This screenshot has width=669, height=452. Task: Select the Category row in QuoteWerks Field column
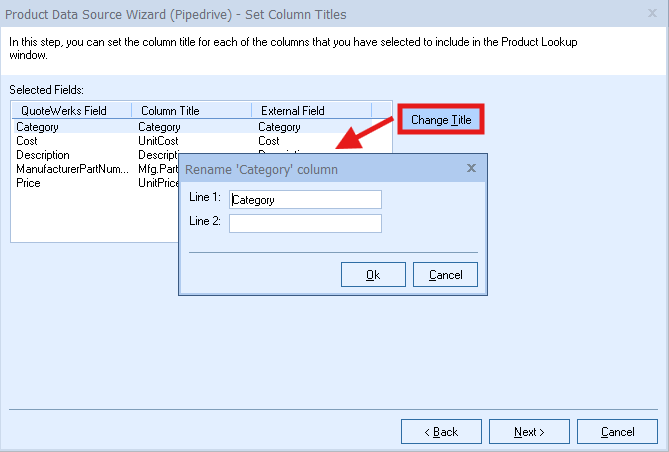tap(37, 127)
